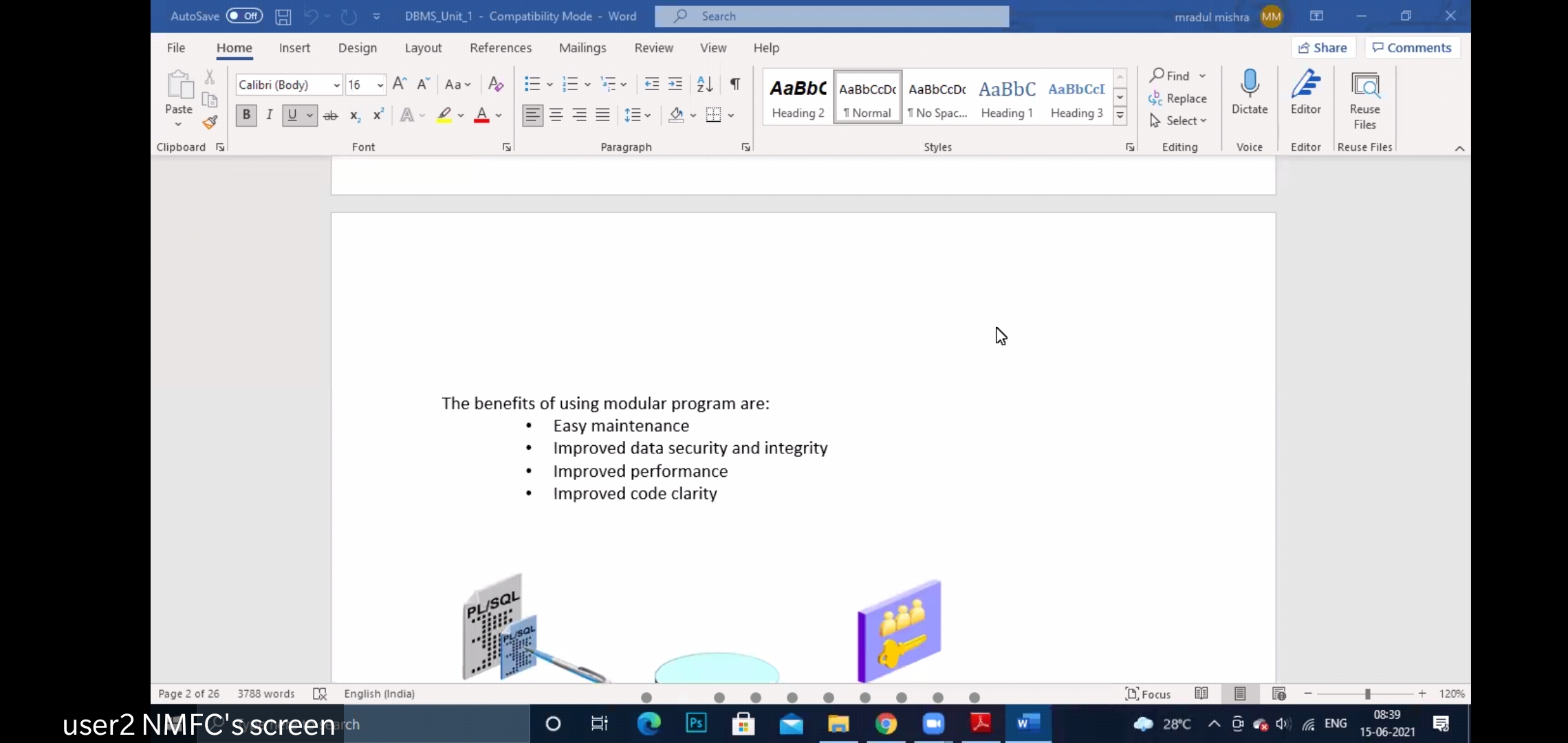Click the Save icon in title bar
1568x743 pixels.
tap(283, 17)
